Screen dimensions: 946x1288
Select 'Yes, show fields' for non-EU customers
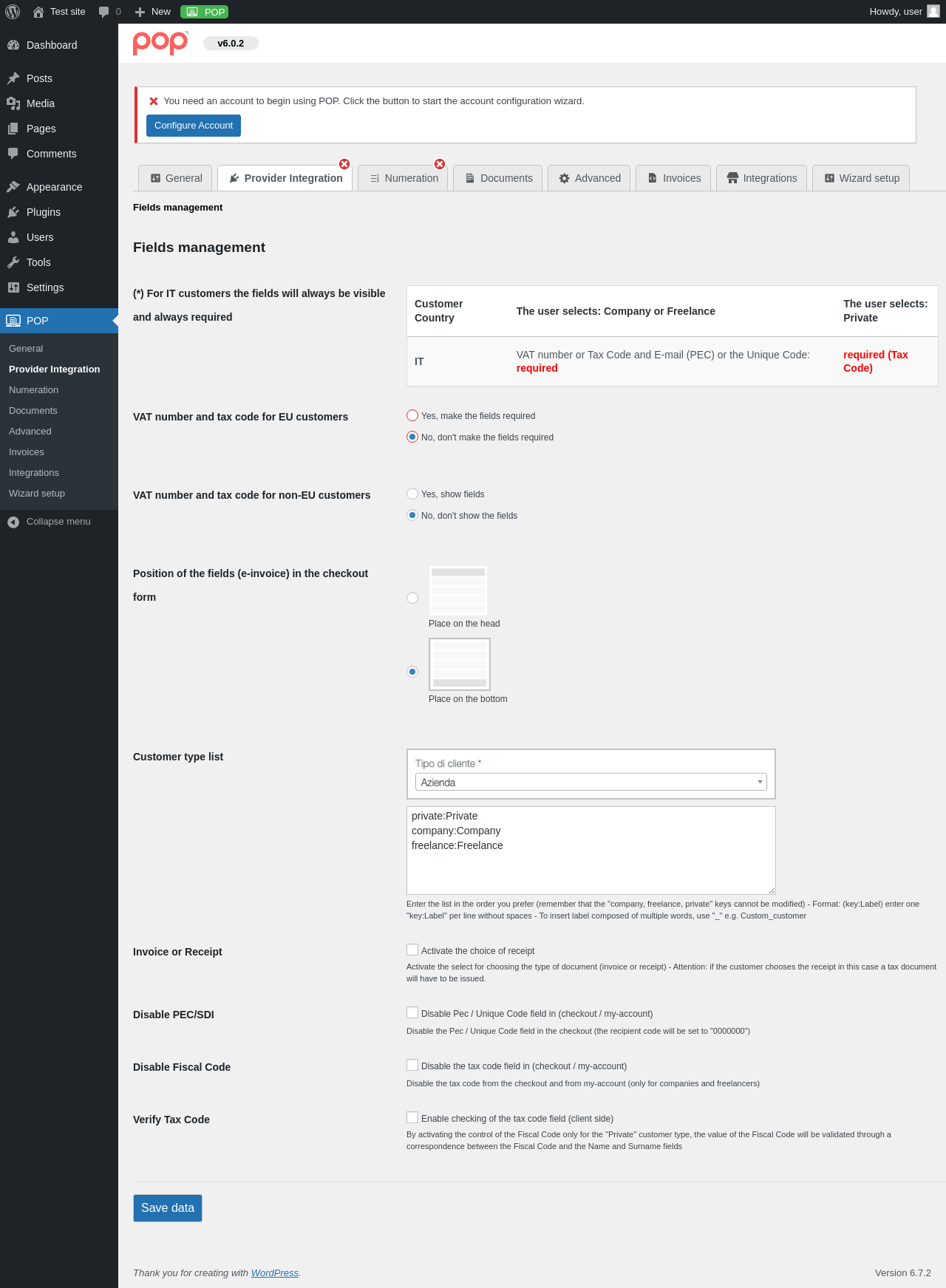(412, 494)
